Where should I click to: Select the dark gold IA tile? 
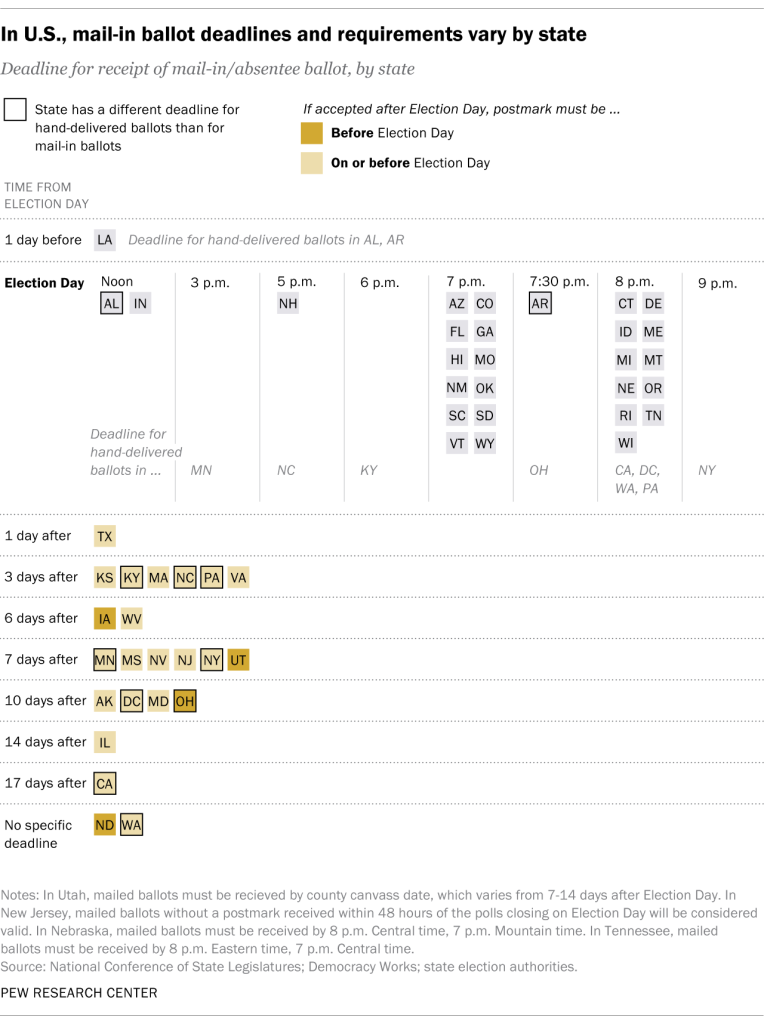point(104,618)
